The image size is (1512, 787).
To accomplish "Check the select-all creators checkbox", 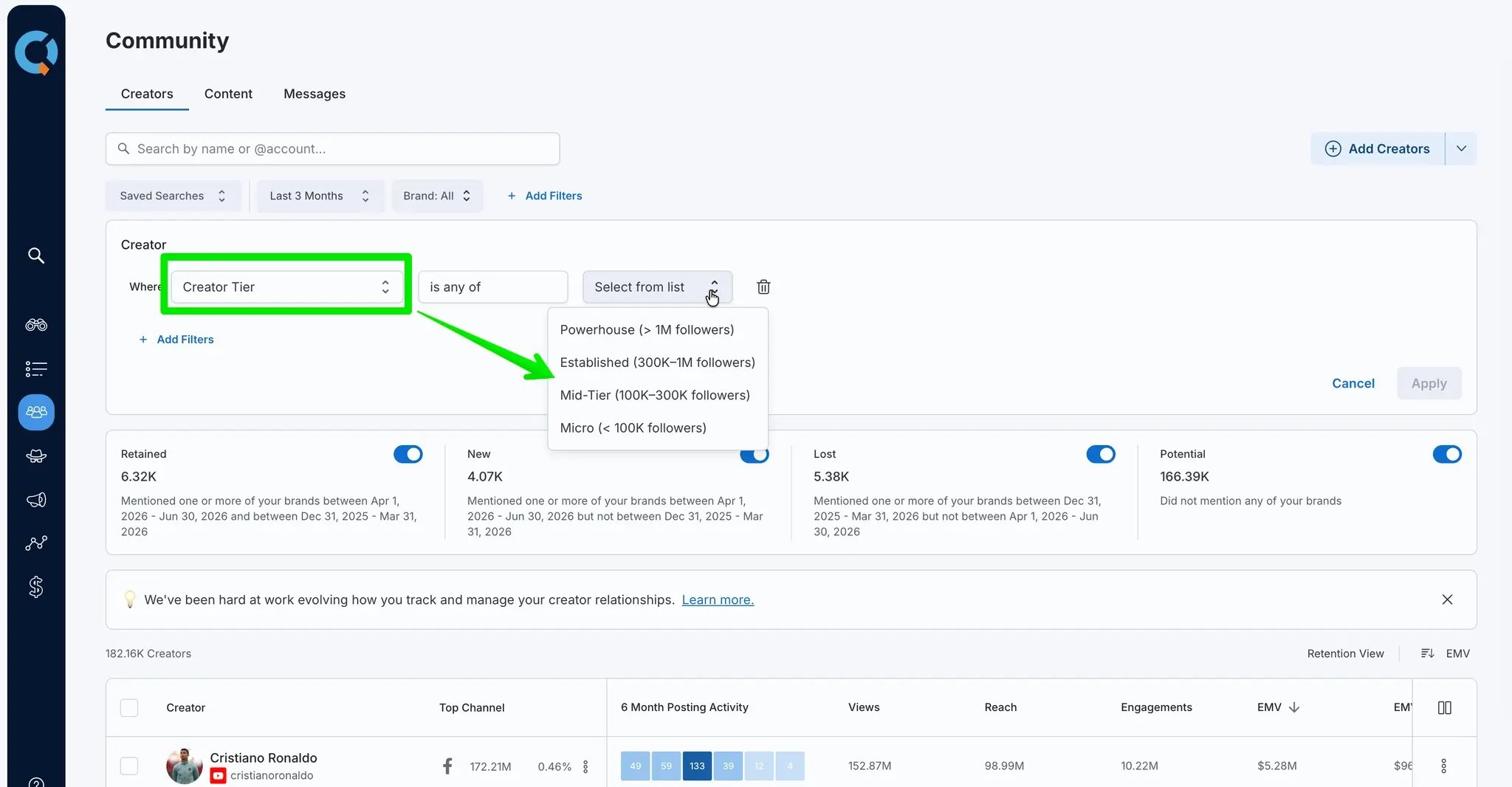I will pos(129,707).
